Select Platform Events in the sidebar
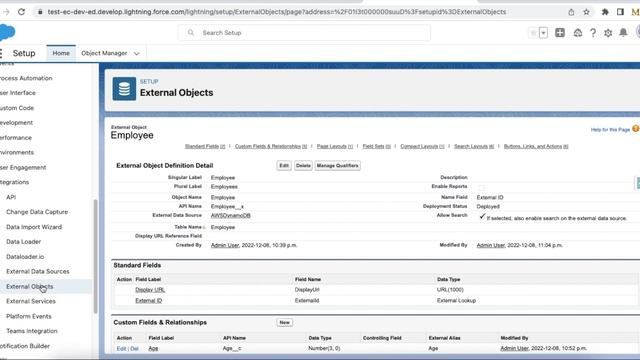 [29, 316]
